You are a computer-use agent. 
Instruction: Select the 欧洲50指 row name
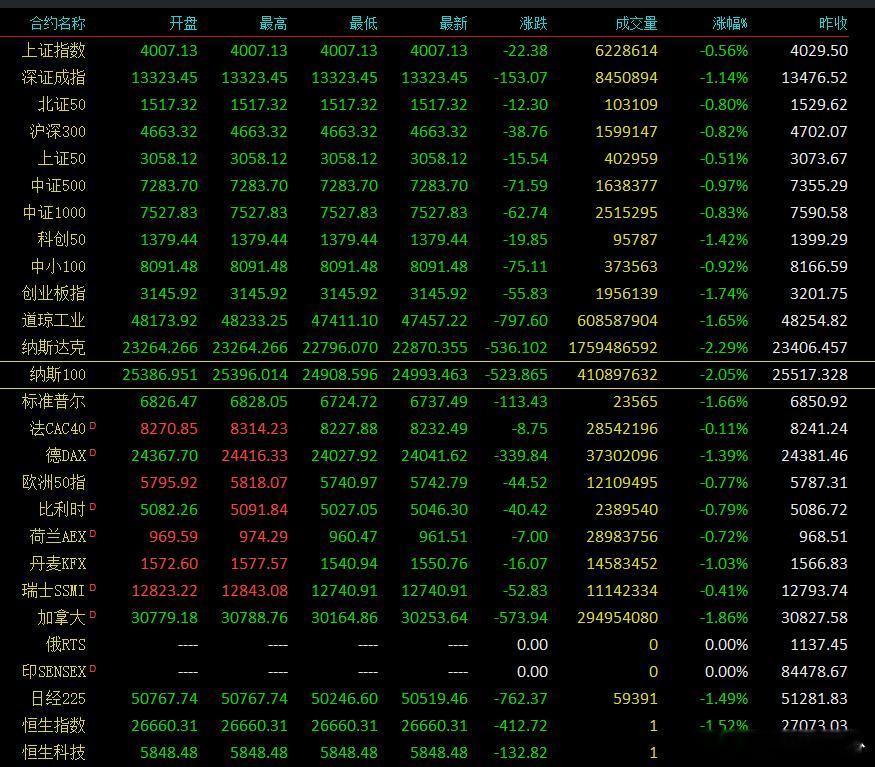[54, 482]
